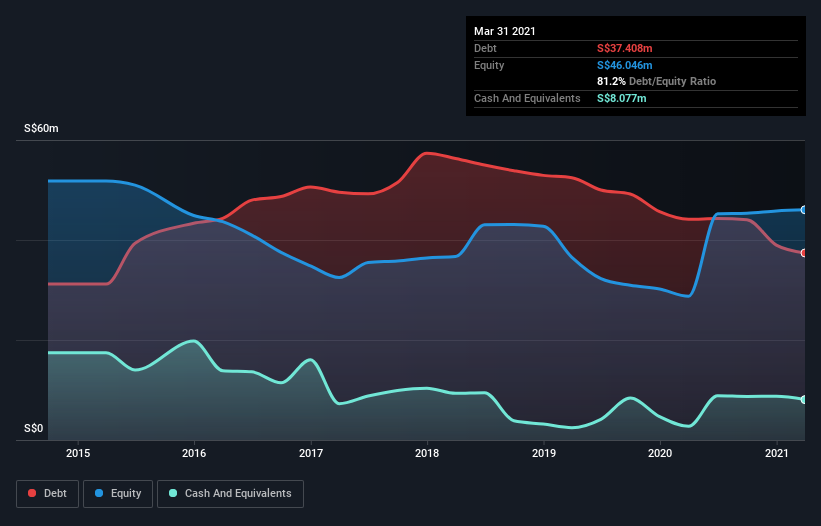Click the Debt label in tooltip
Viewport: 821px width, 526px height.
click(x=485, y=48)
